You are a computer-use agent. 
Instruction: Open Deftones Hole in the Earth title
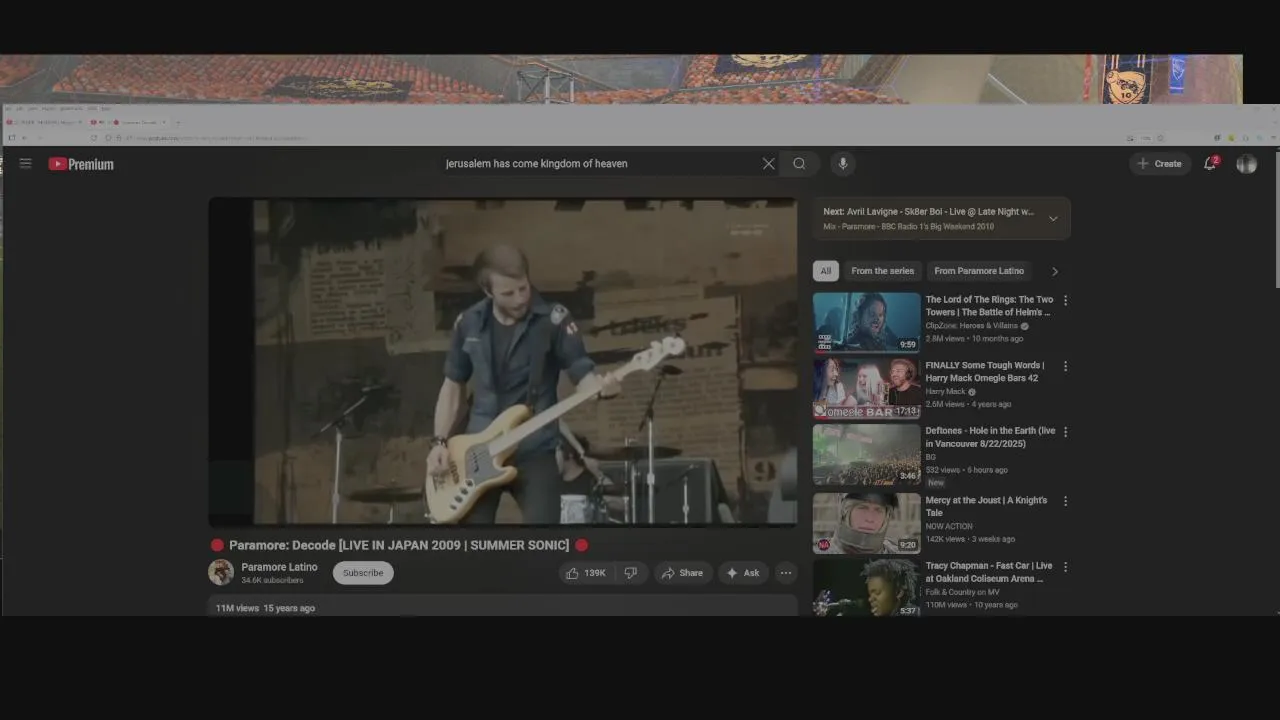tap(990, 437)
